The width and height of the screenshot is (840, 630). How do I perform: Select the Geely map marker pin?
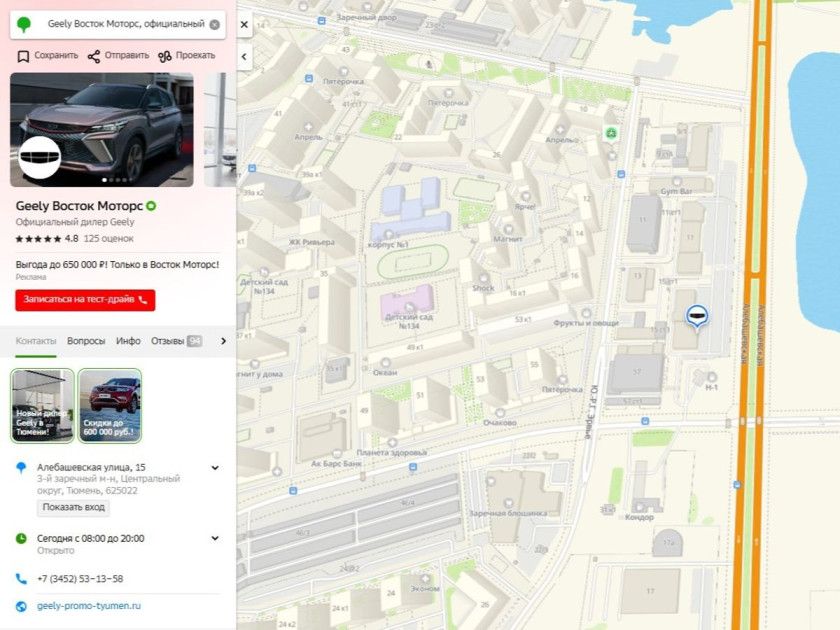(x=697, y=316)
